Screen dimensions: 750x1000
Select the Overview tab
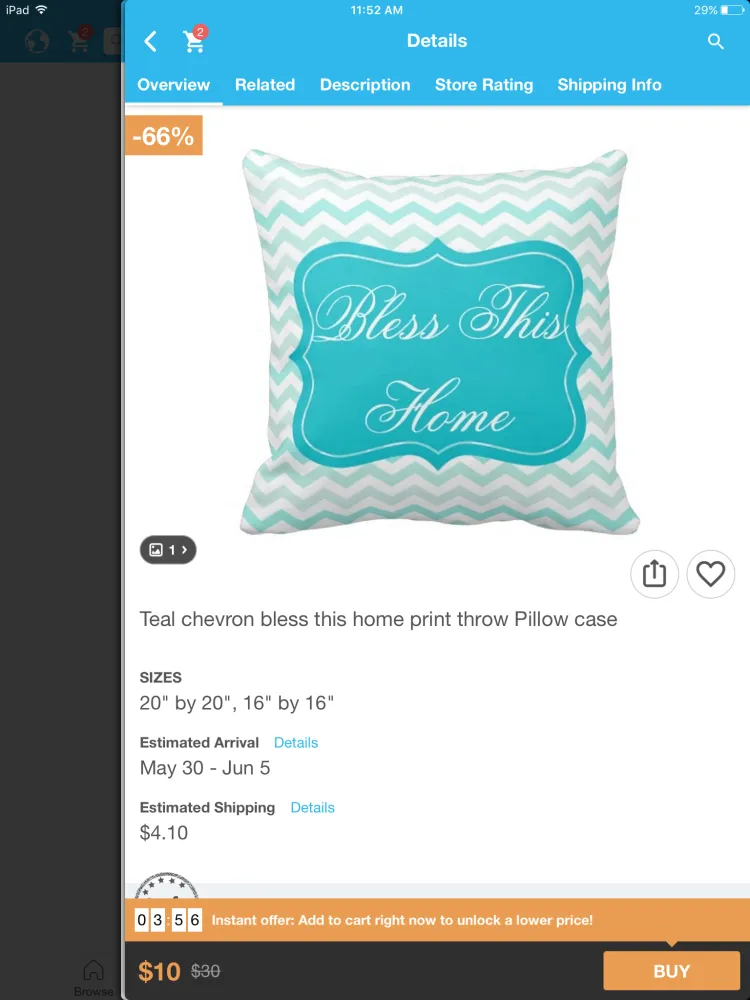[x=173, y=85]
